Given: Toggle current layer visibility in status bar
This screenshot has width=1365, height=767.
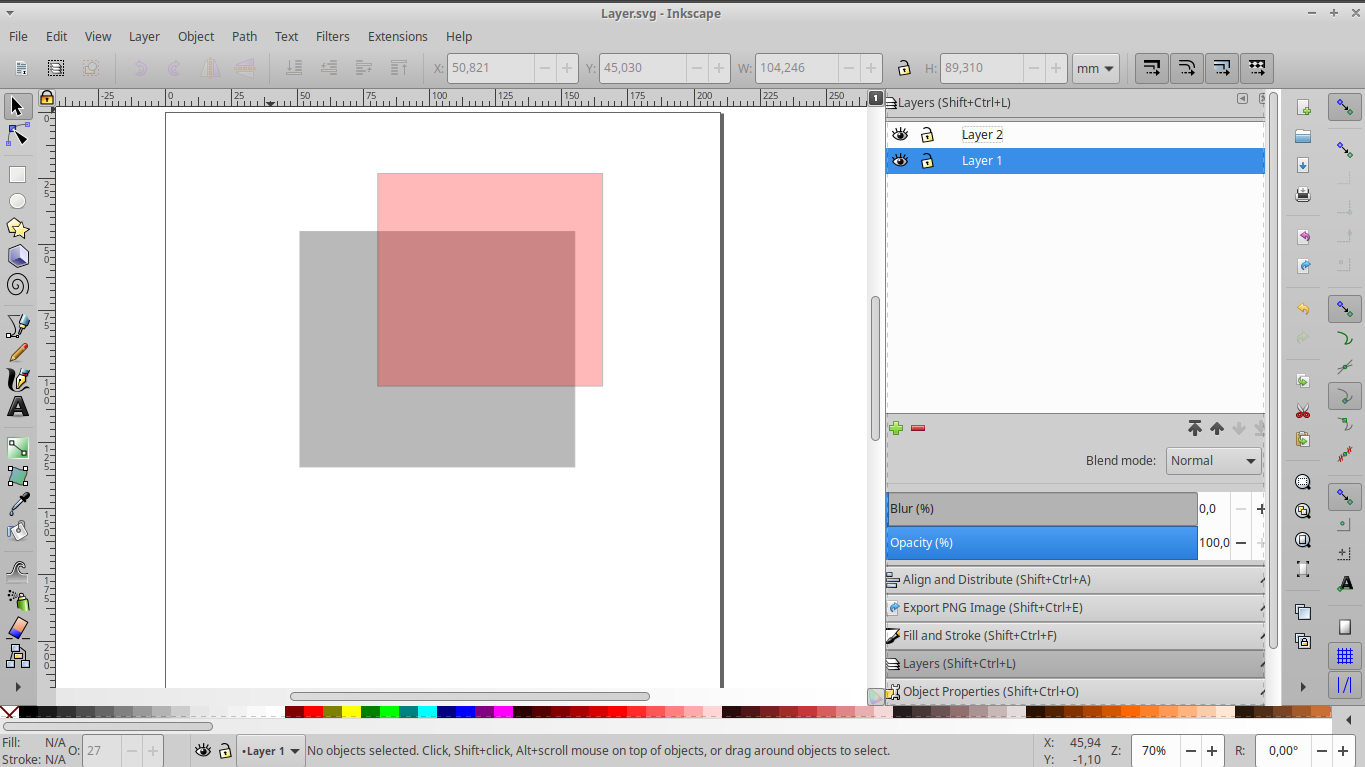Looking at the screenshot, I should point(203,751).
